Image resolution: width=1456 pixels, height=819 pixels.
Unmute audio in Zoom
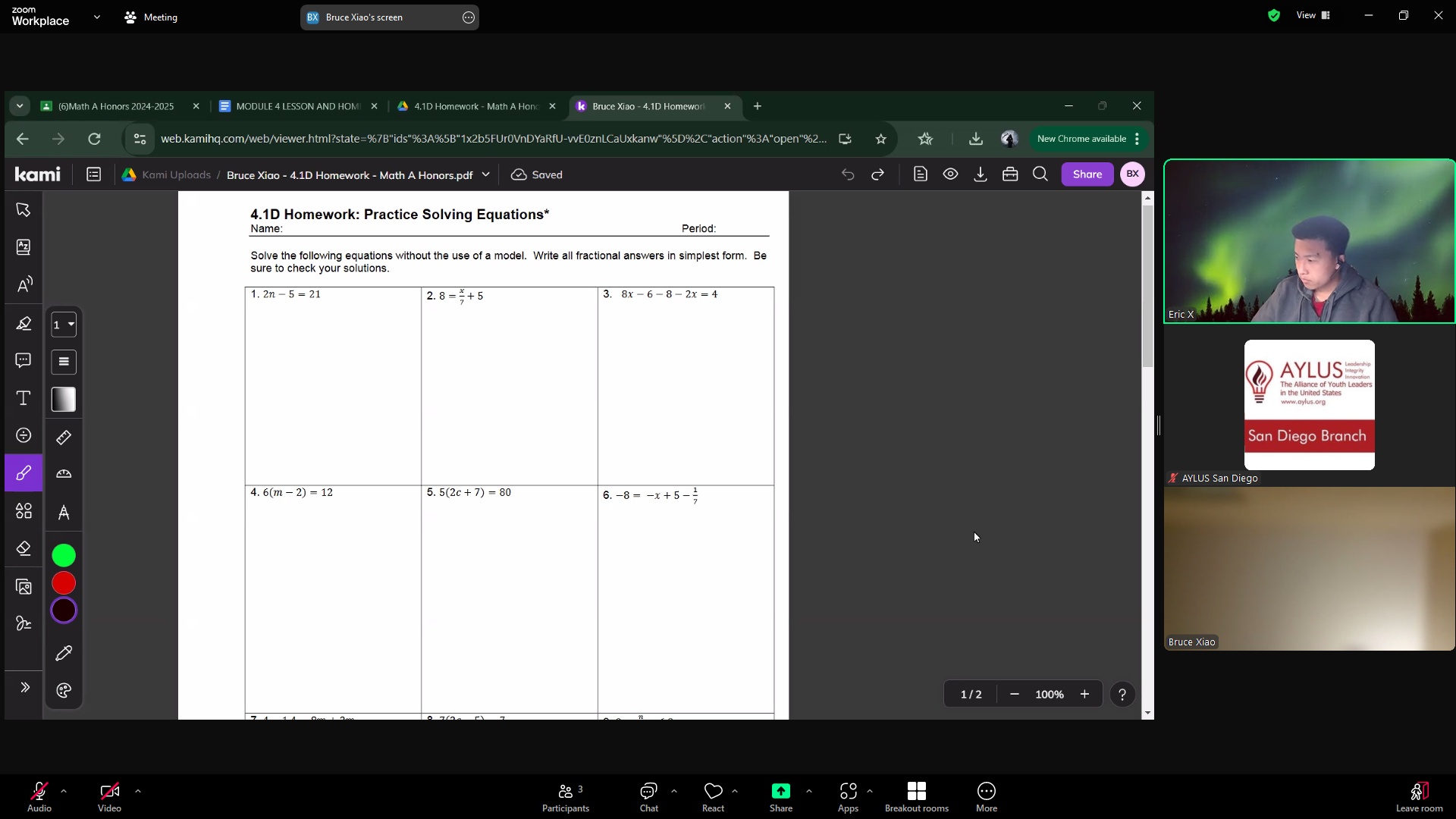pos(39,797)
